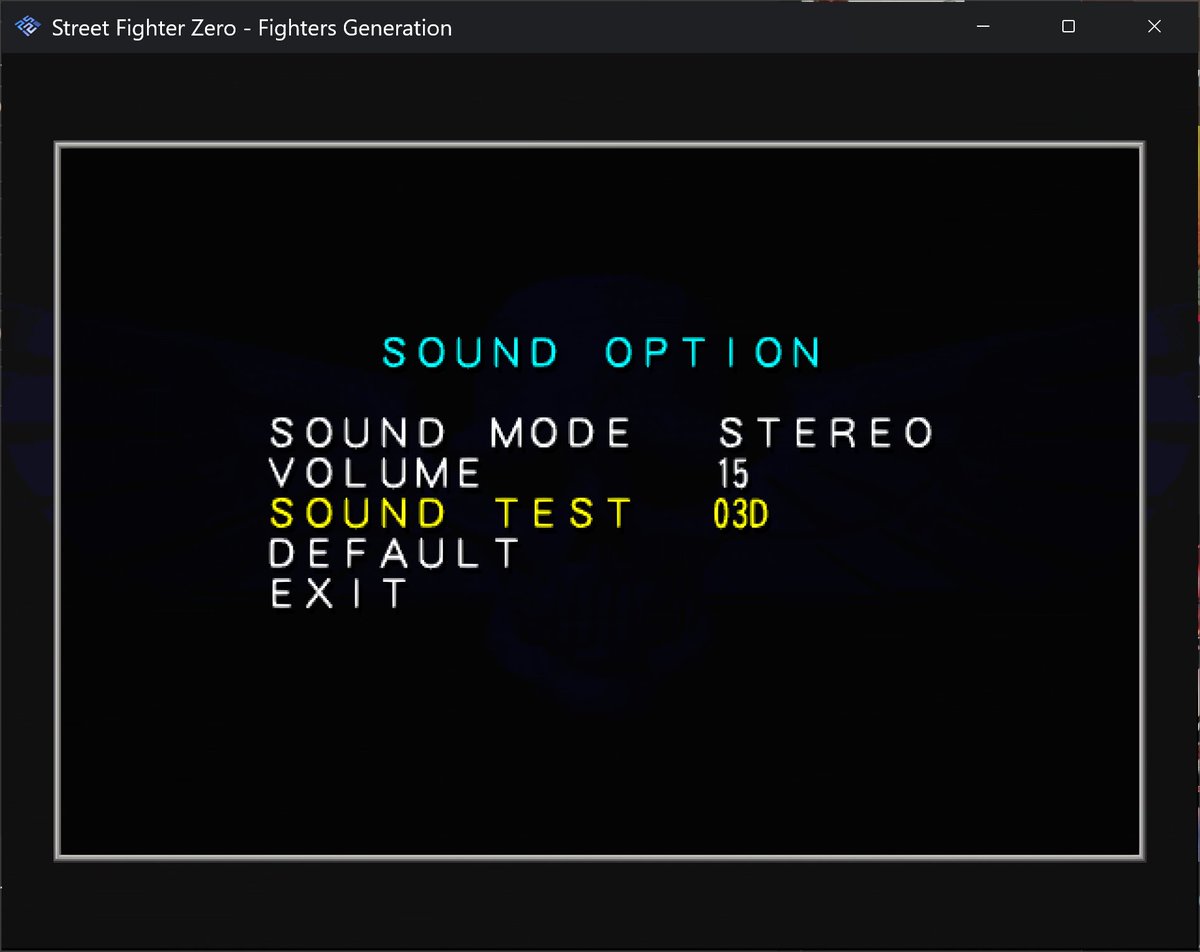Screen dimensions: 1200x952
Task: Click the SOUND OPTION heading
Action: [x=603, y=352]
